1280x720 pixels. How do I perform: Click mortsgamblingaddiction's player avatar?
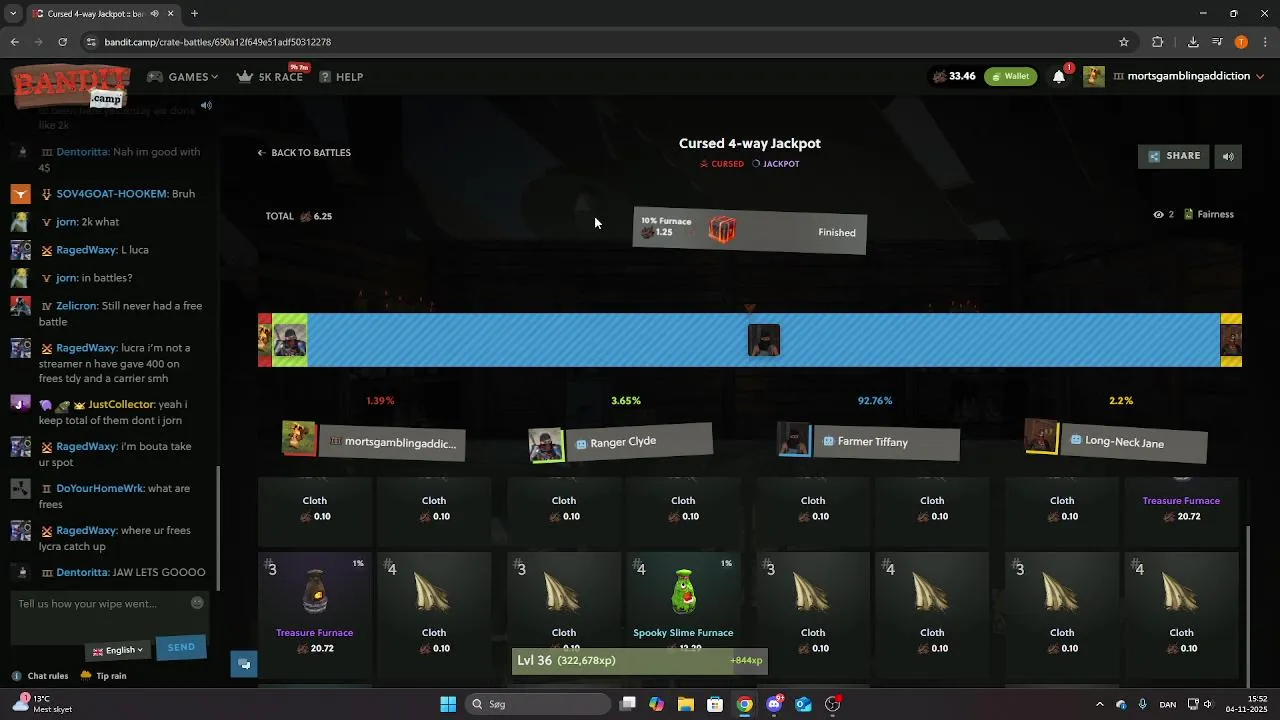[299, 438]
